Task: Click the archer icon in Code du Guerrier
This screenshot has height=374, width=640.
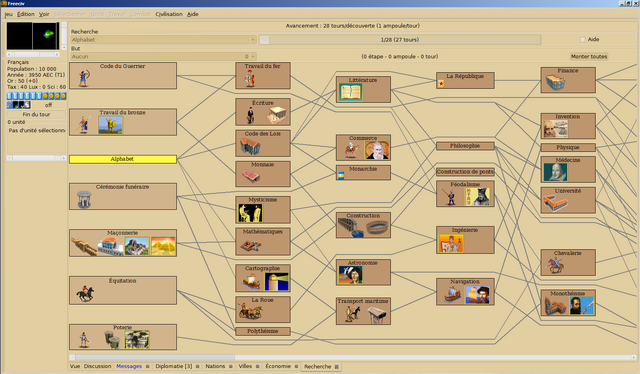Action: pyautogui.click(x=84, y=78)
